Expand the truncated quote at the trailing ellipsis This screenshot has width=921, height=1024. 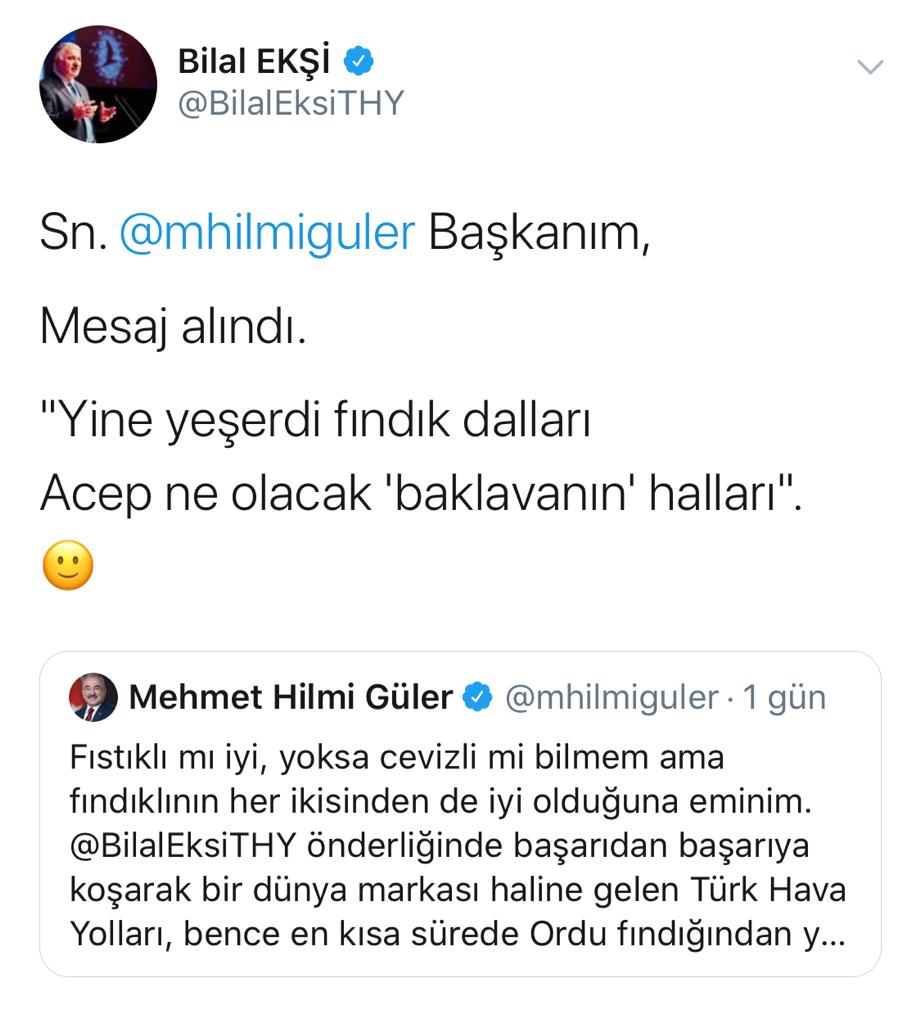(834, 933)
